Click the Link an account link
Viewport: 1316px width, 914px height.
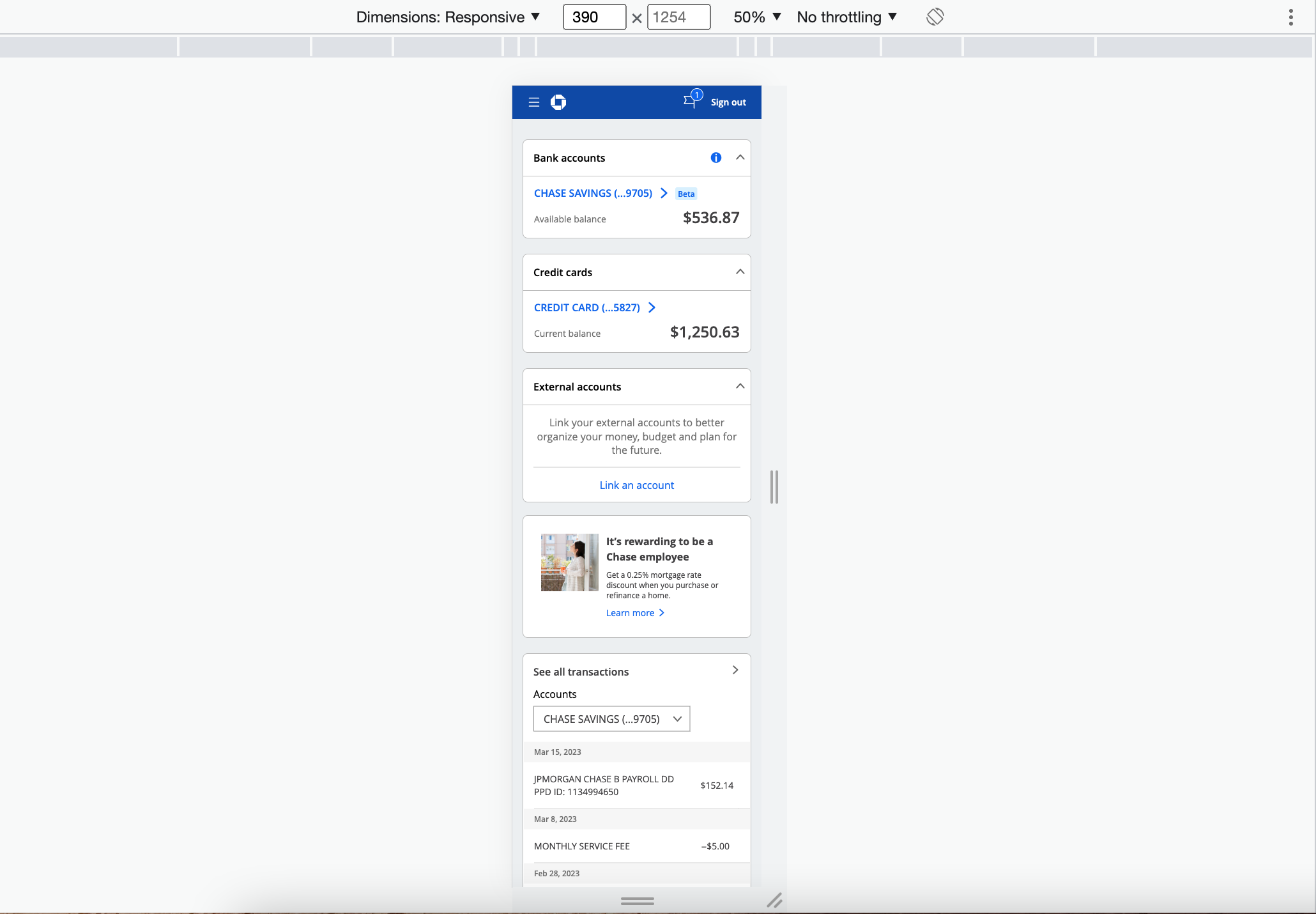coord(636,485)
